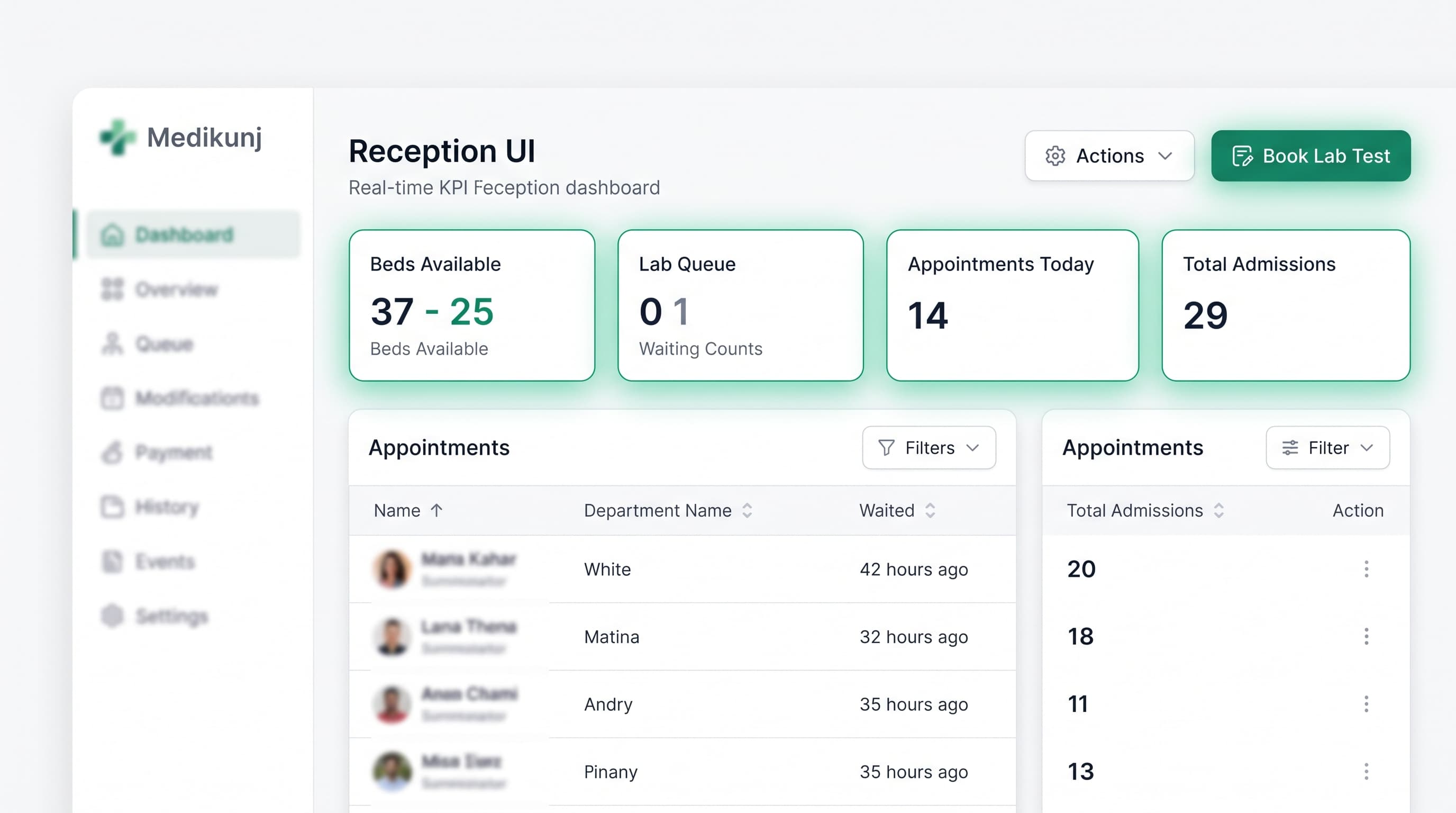
Task: Expand the Filter dropdown on right panel
Action: (x=1327, y=447)
